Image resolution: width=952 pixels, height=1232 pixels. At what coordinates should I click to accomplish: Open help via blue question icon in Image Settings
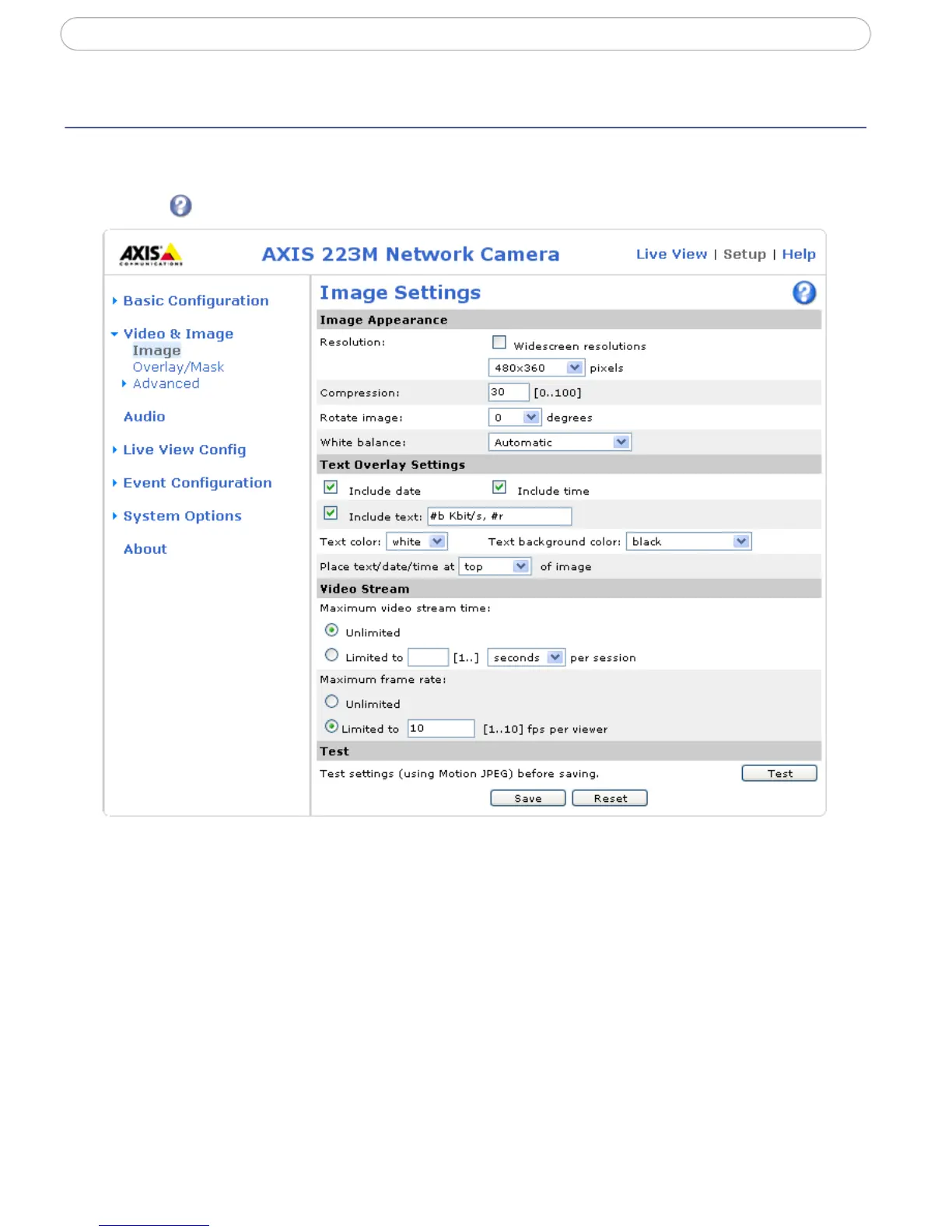pos(804,292)
